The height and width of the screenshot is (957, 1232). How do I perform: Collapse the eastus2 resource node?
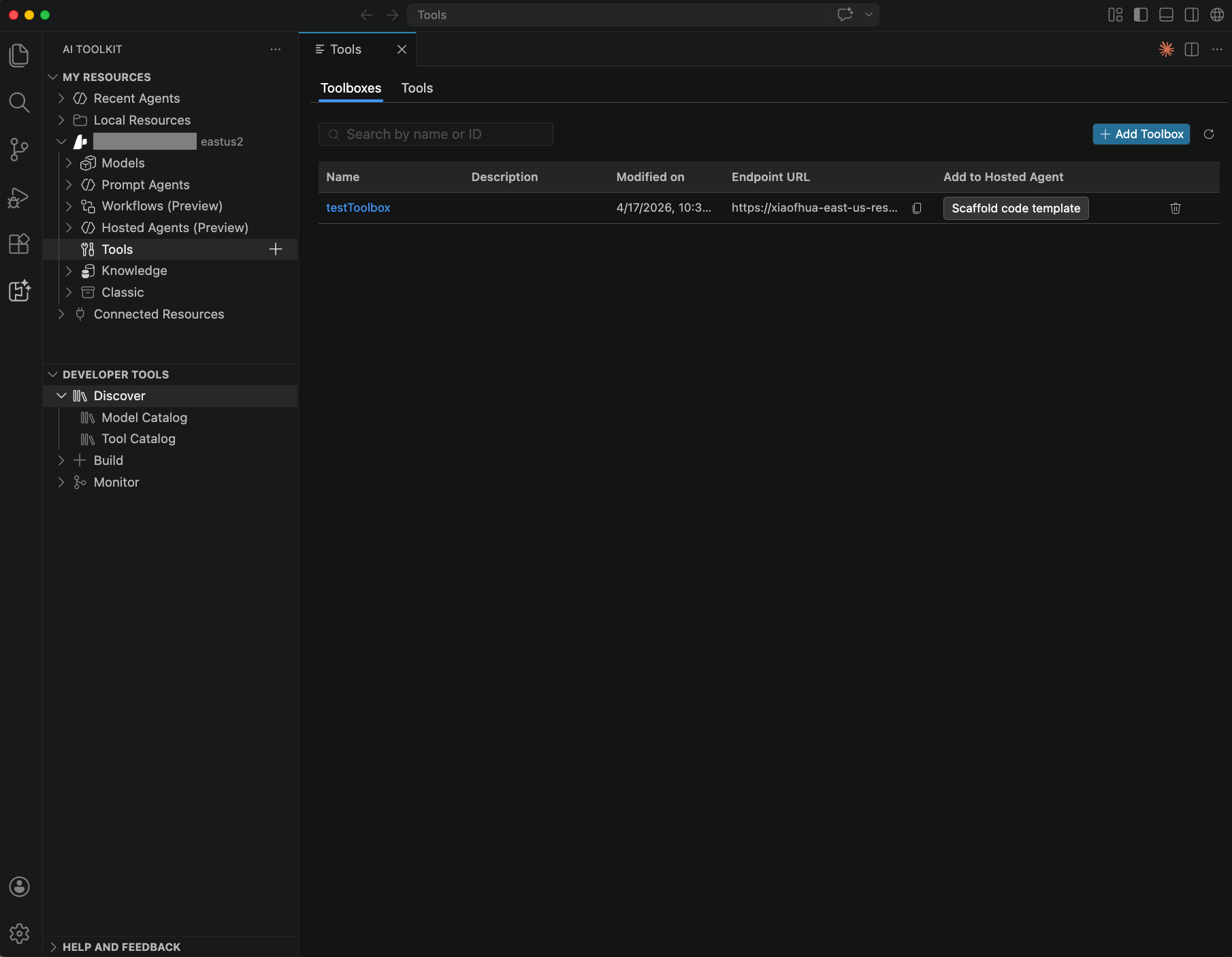click(x=61, y=142)
